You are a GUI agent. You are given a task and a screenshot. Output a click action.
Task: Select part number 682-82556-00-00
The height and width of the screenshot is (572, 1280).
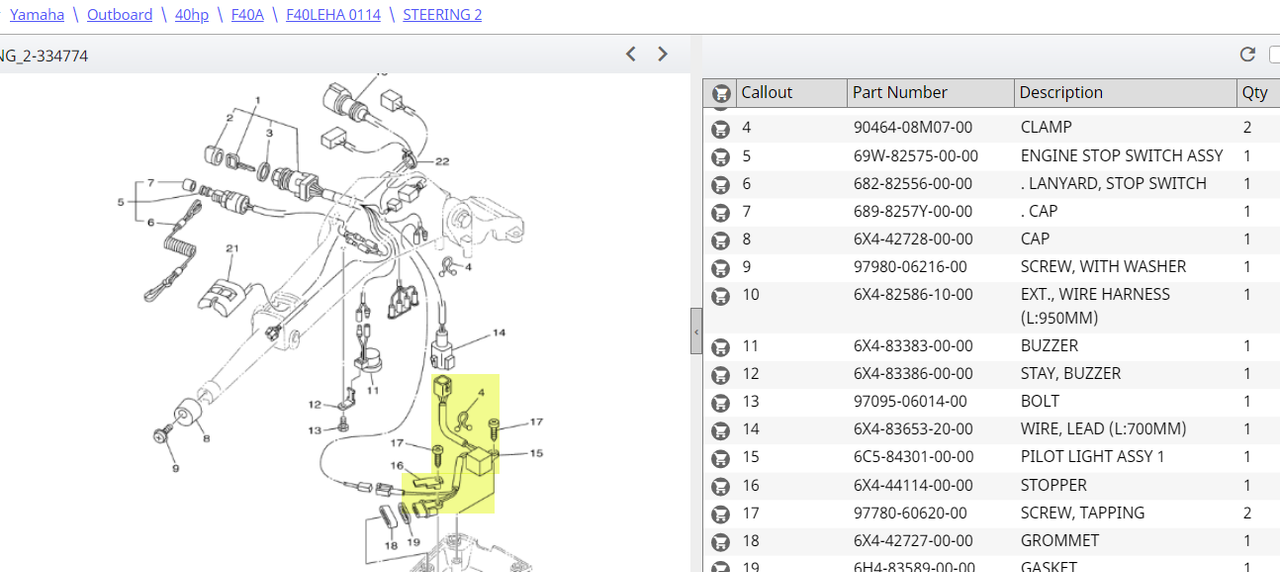(x=912, y=184)
